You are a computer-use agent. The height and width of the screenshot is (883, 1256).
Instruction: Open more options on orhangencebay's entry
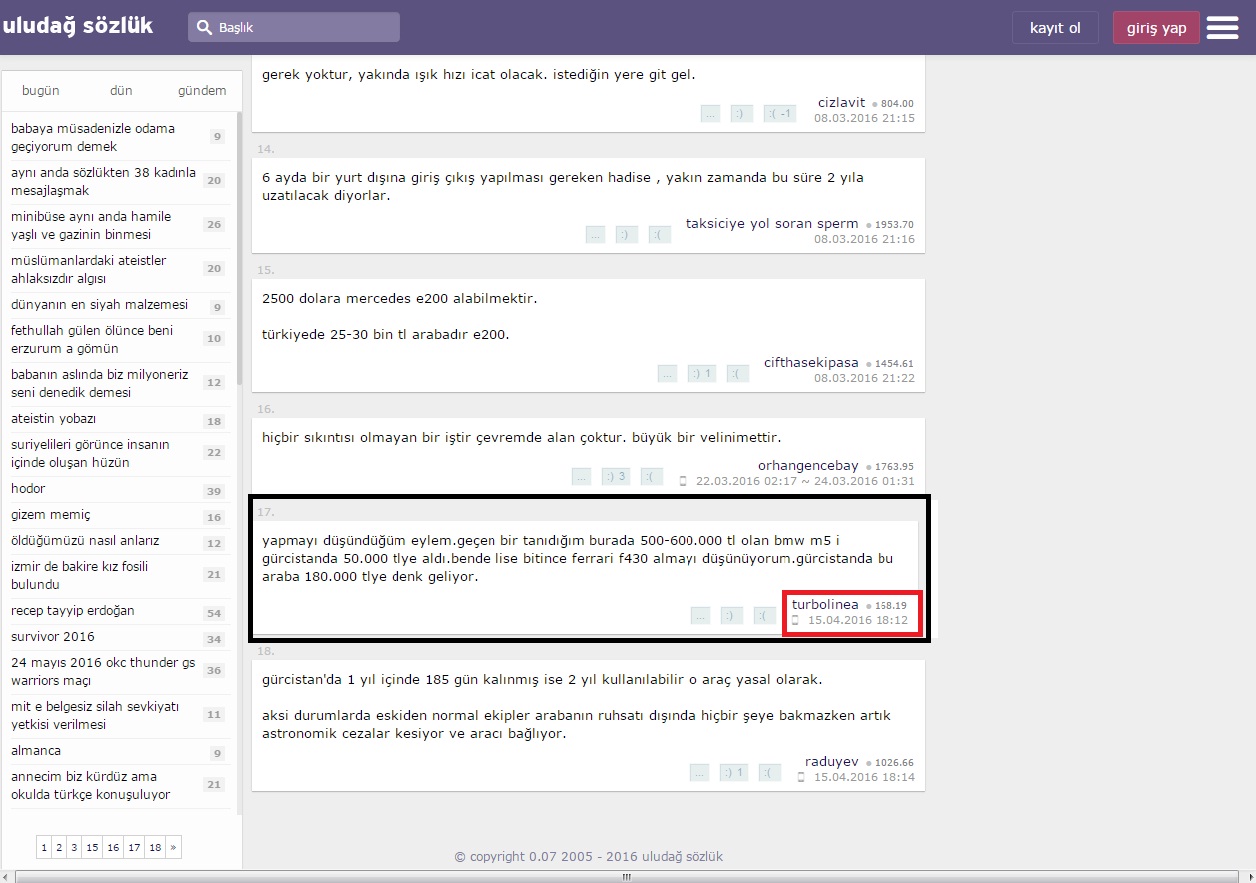tap(581, 476)
